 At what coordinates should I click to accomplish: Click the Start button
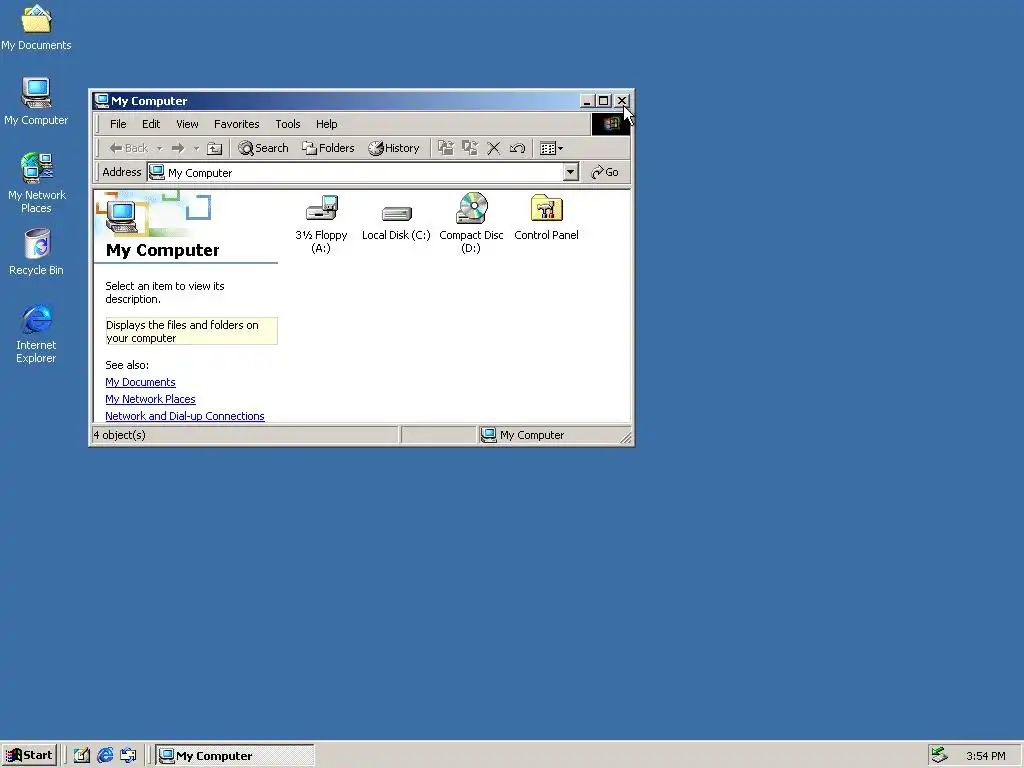point(29,756)
